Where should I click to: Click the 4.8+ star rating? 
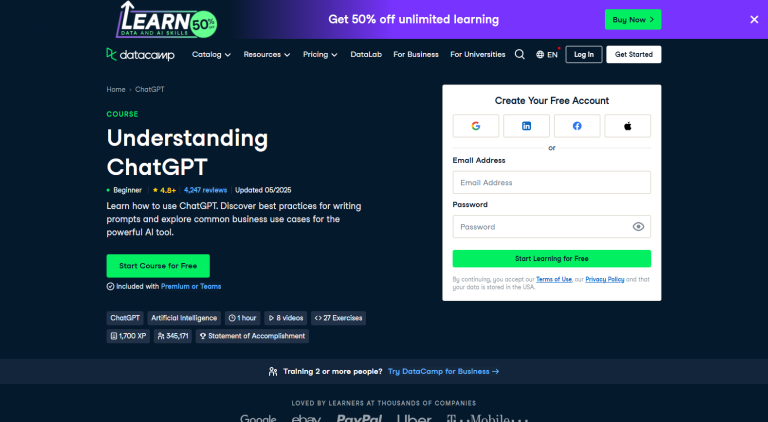click(x=165, y=190)
